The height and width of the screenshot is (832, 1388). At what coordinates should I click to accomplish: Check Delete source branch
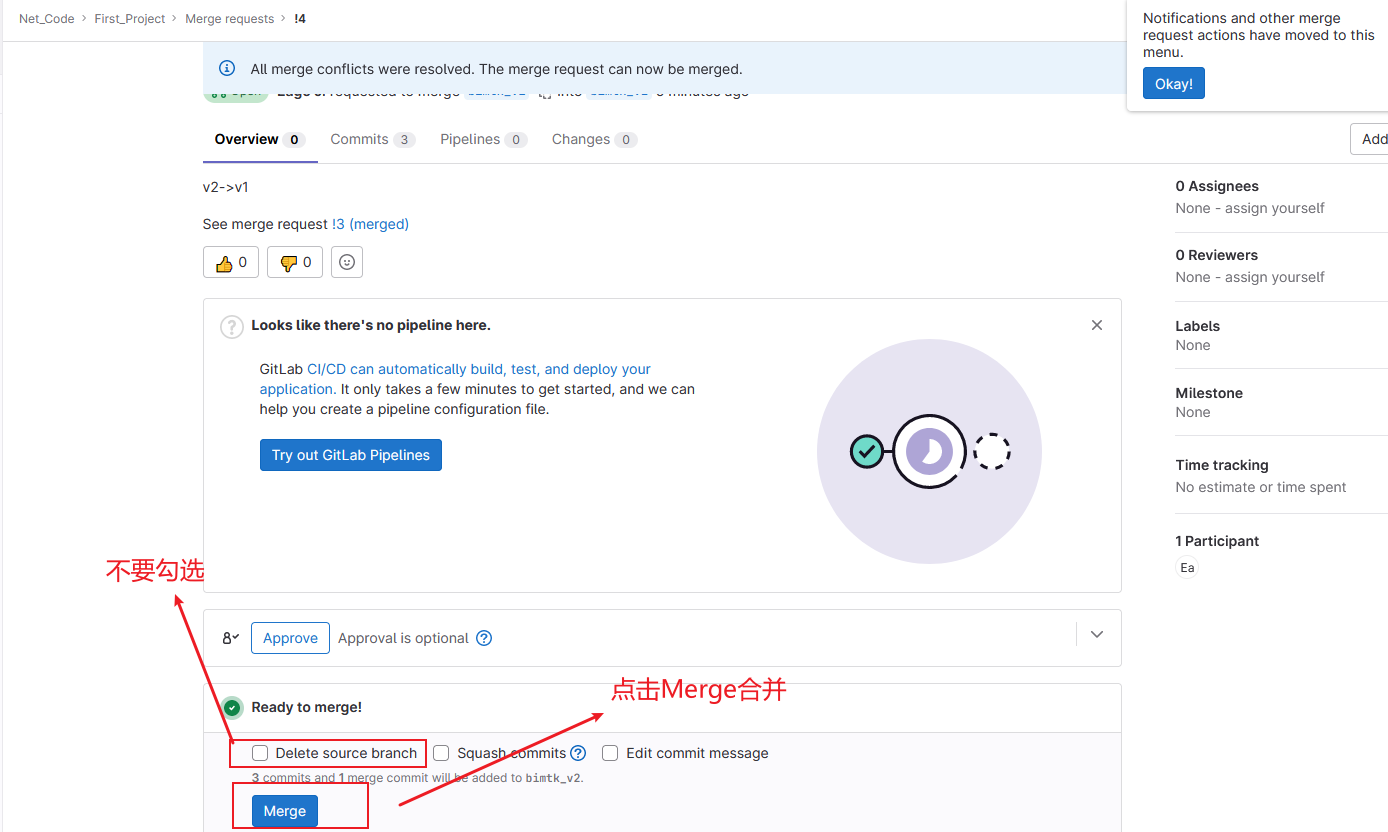260,753
